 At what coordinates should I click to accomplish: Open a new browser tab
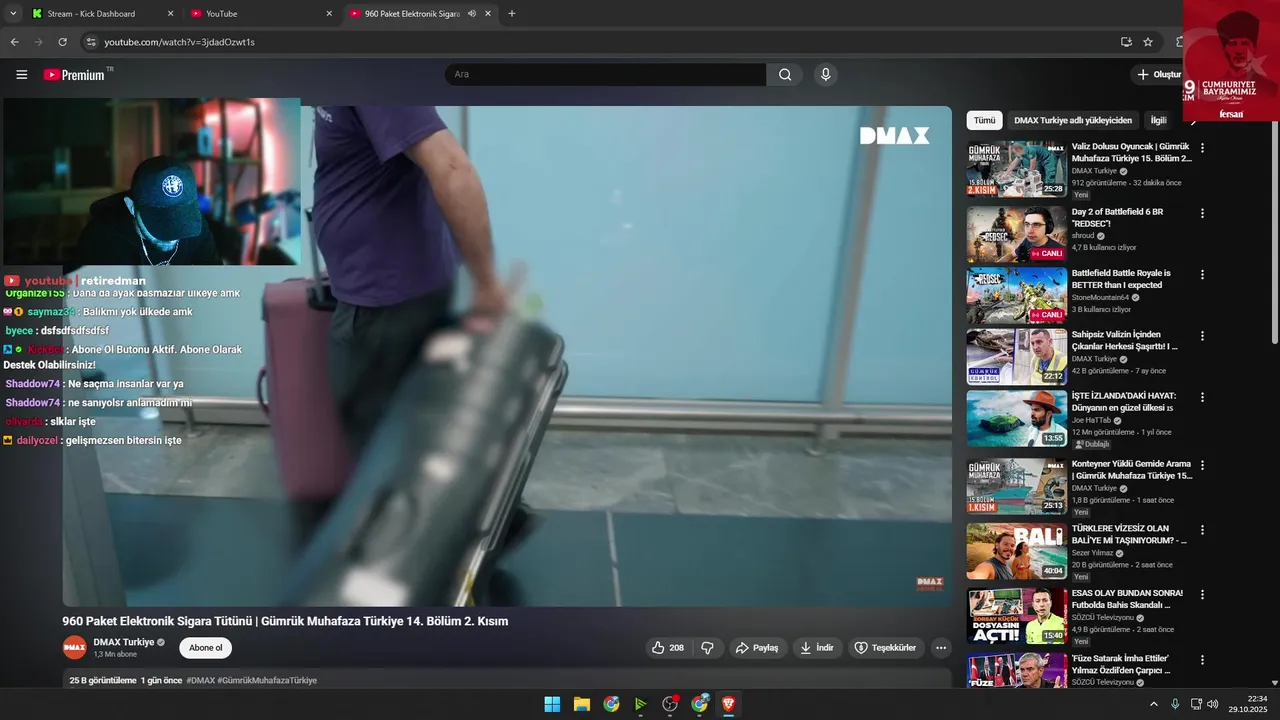(x=512, y=14)
